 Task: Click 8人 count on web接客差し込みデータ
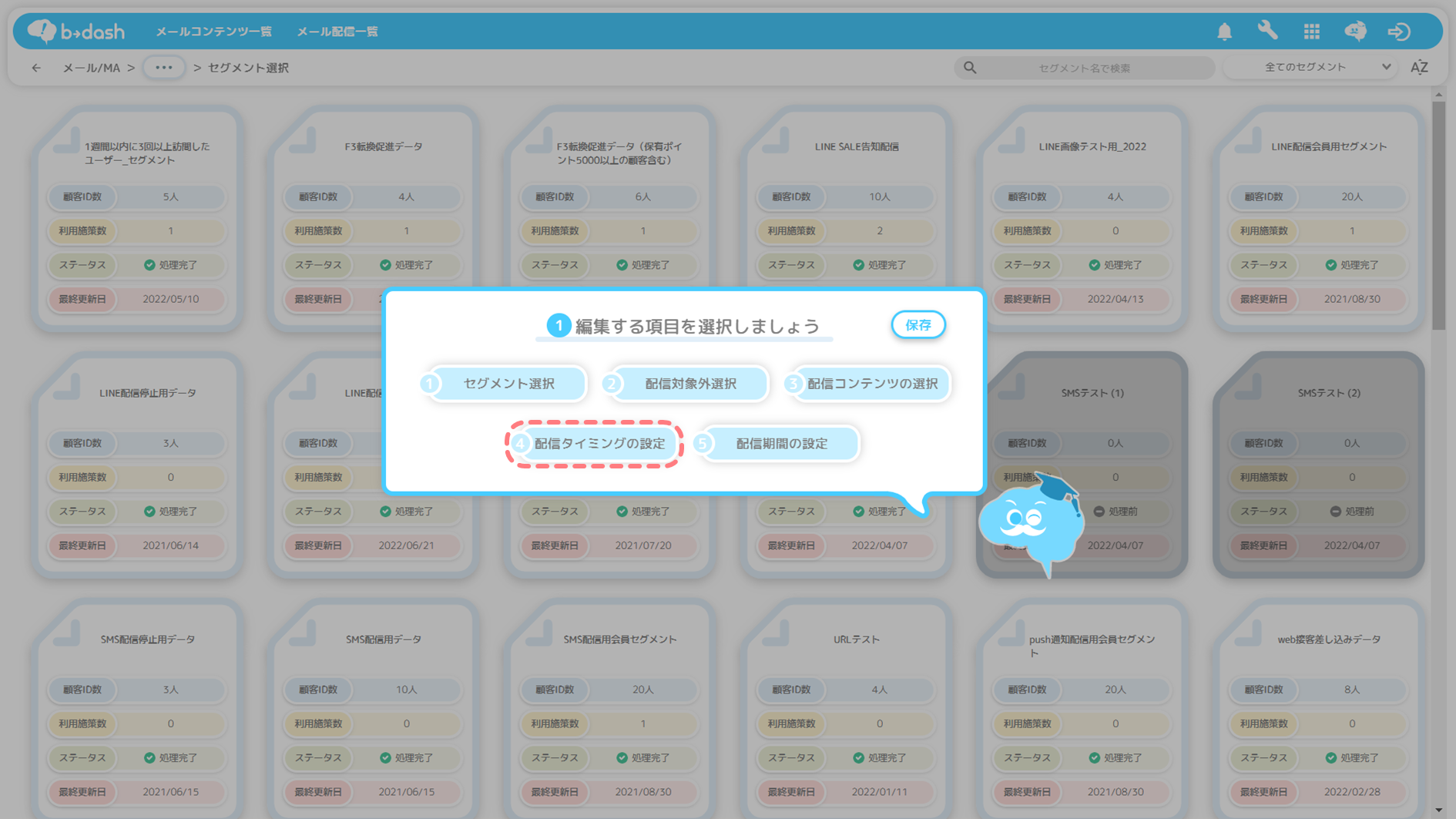(x=1352, y=690)
